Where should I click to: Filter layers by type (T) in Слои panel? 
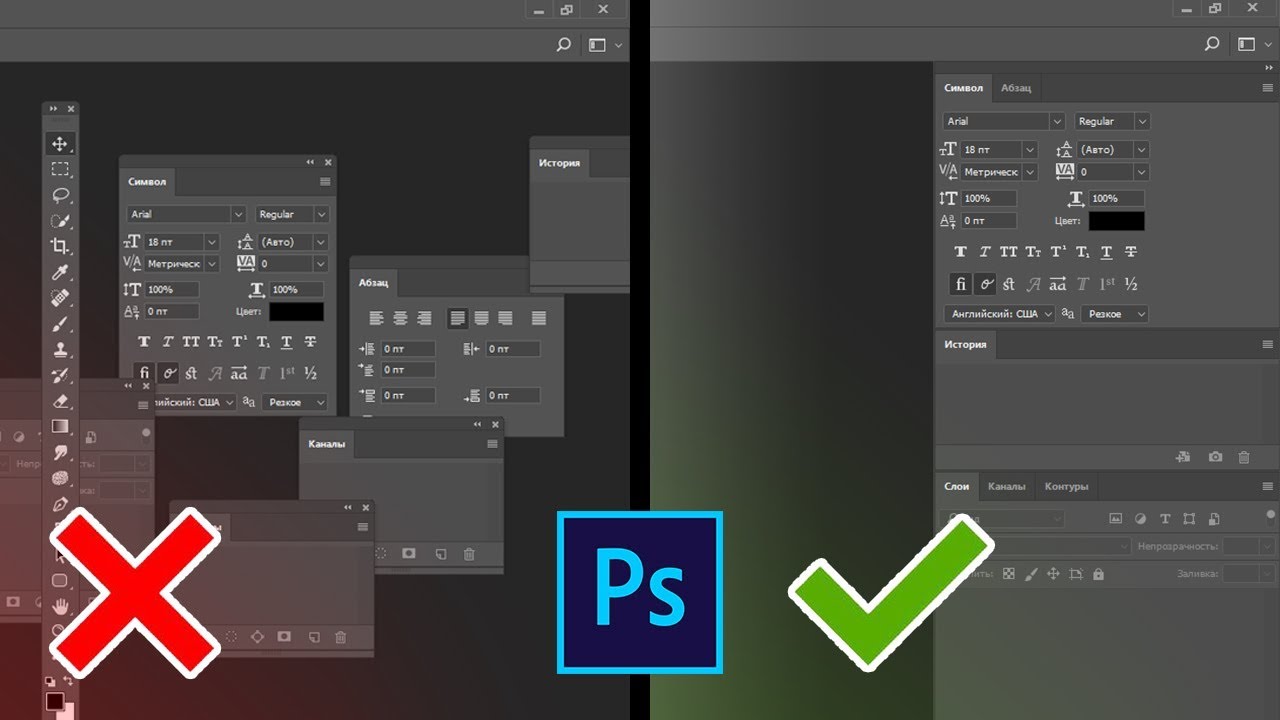pyautogui.click(x=1165, y=519)
